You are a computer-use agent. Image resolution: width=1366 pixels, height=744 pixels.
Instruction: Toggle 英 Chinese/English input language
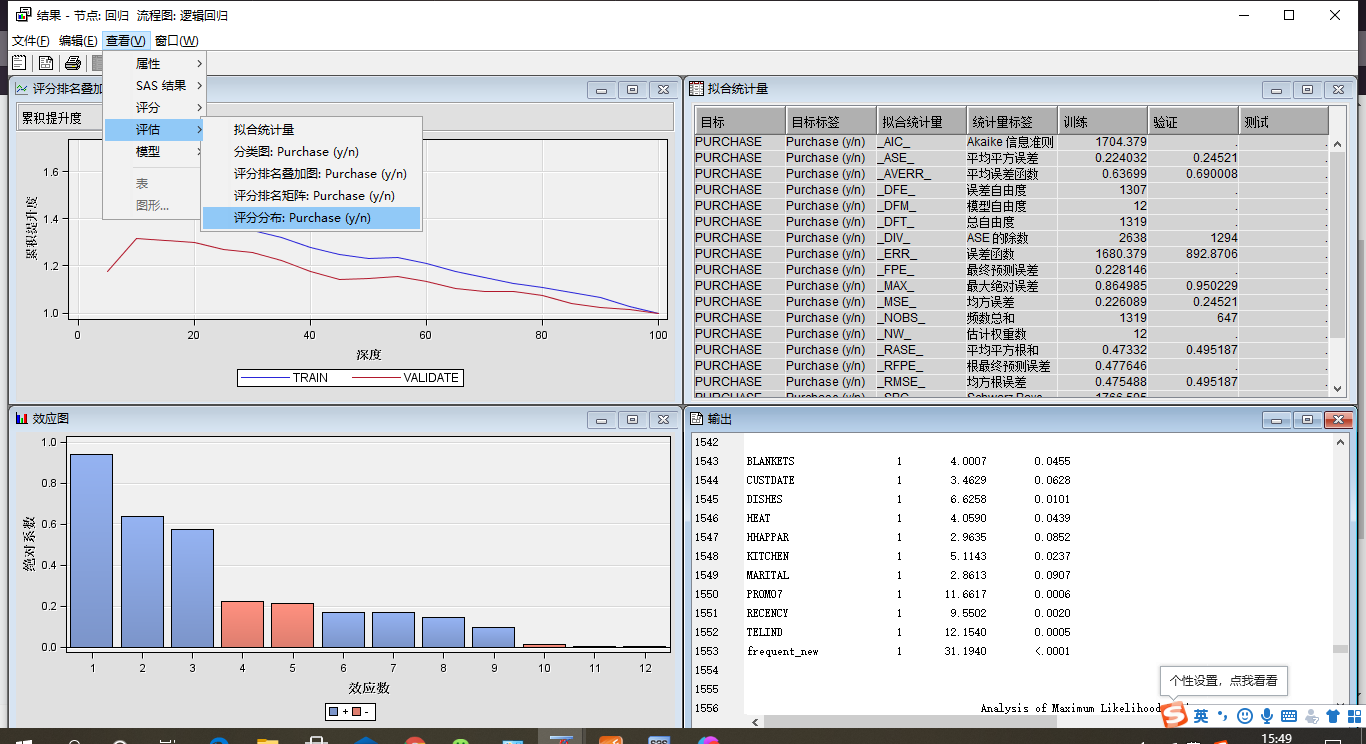pos(1201,716)
